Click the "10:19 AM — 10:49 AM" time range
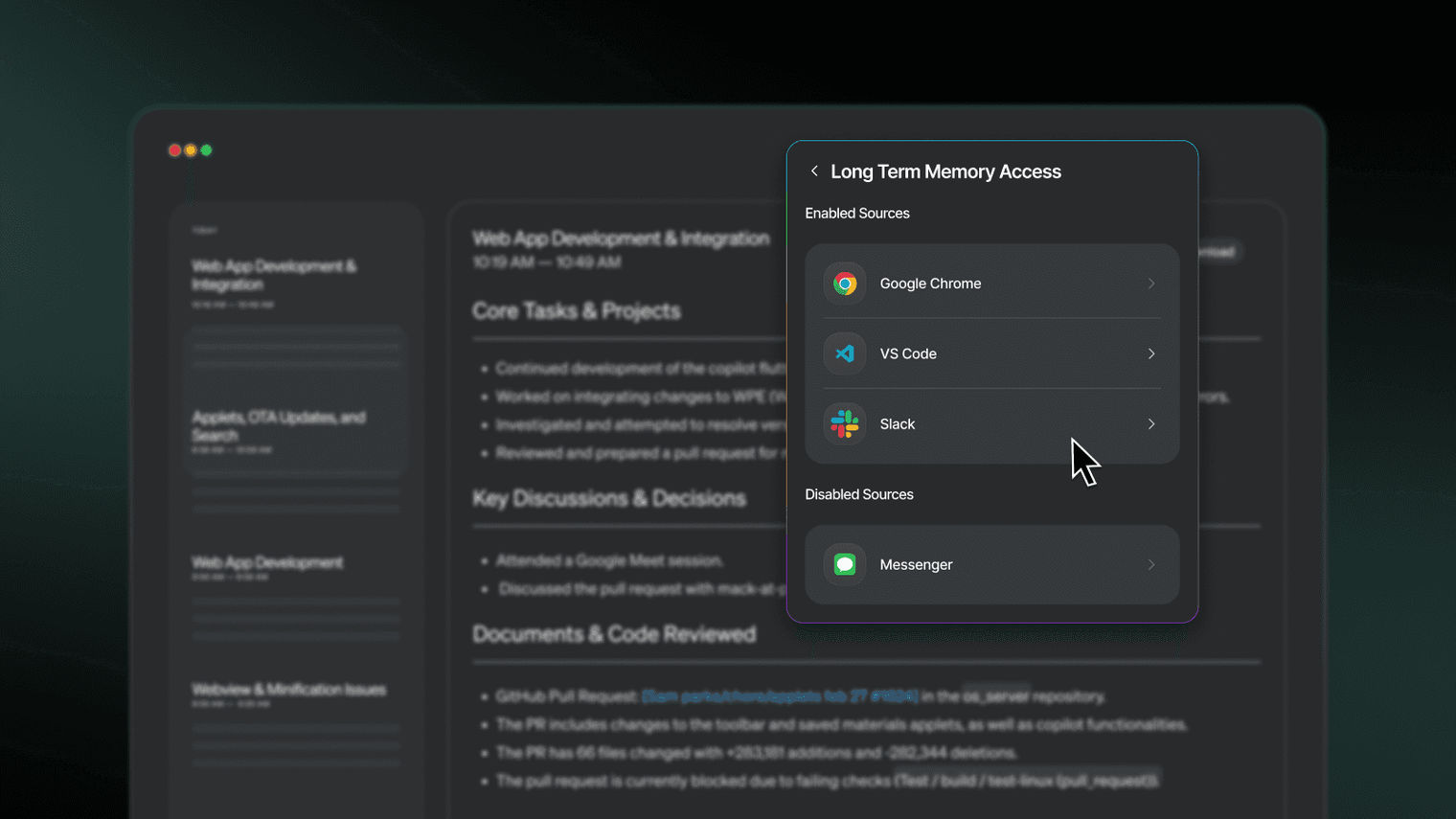 click(x=547, y=262)
